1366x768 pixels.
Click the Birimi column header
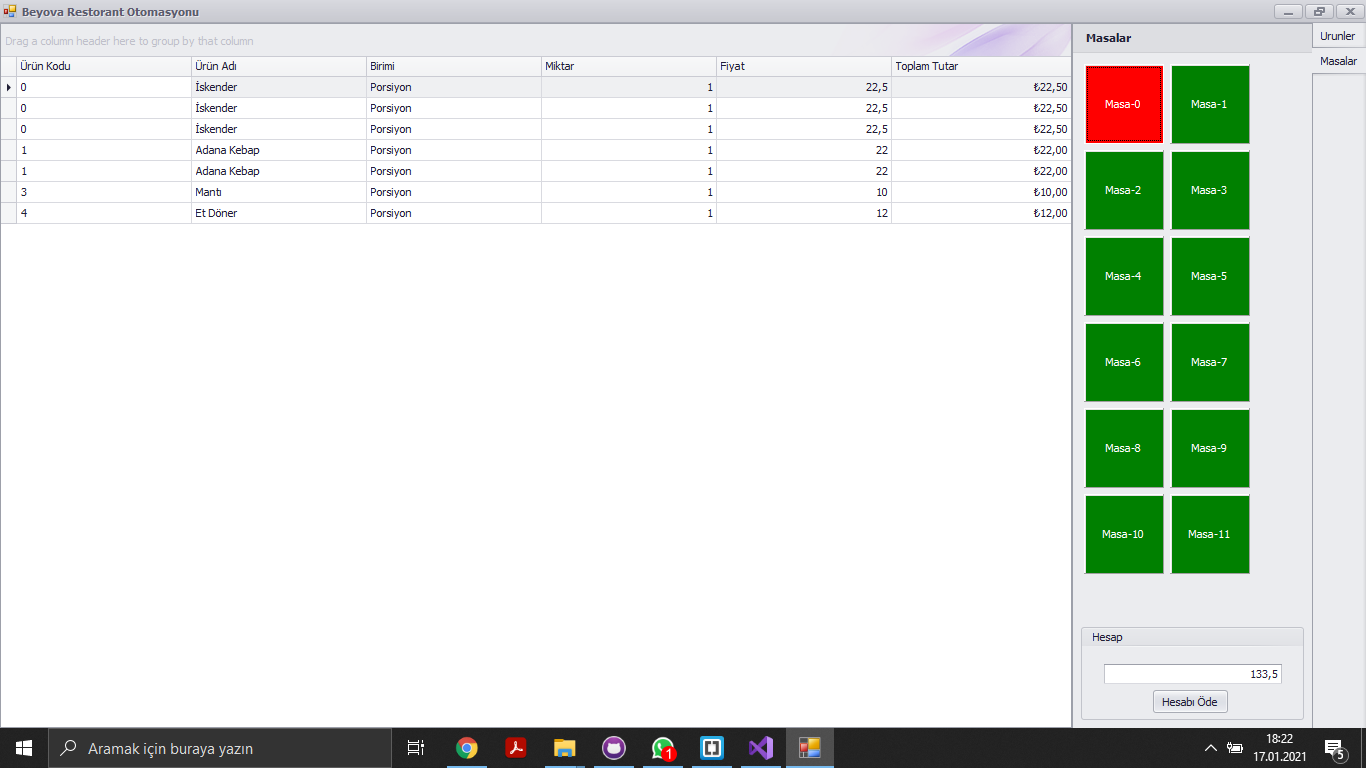[x=454, y=66]
